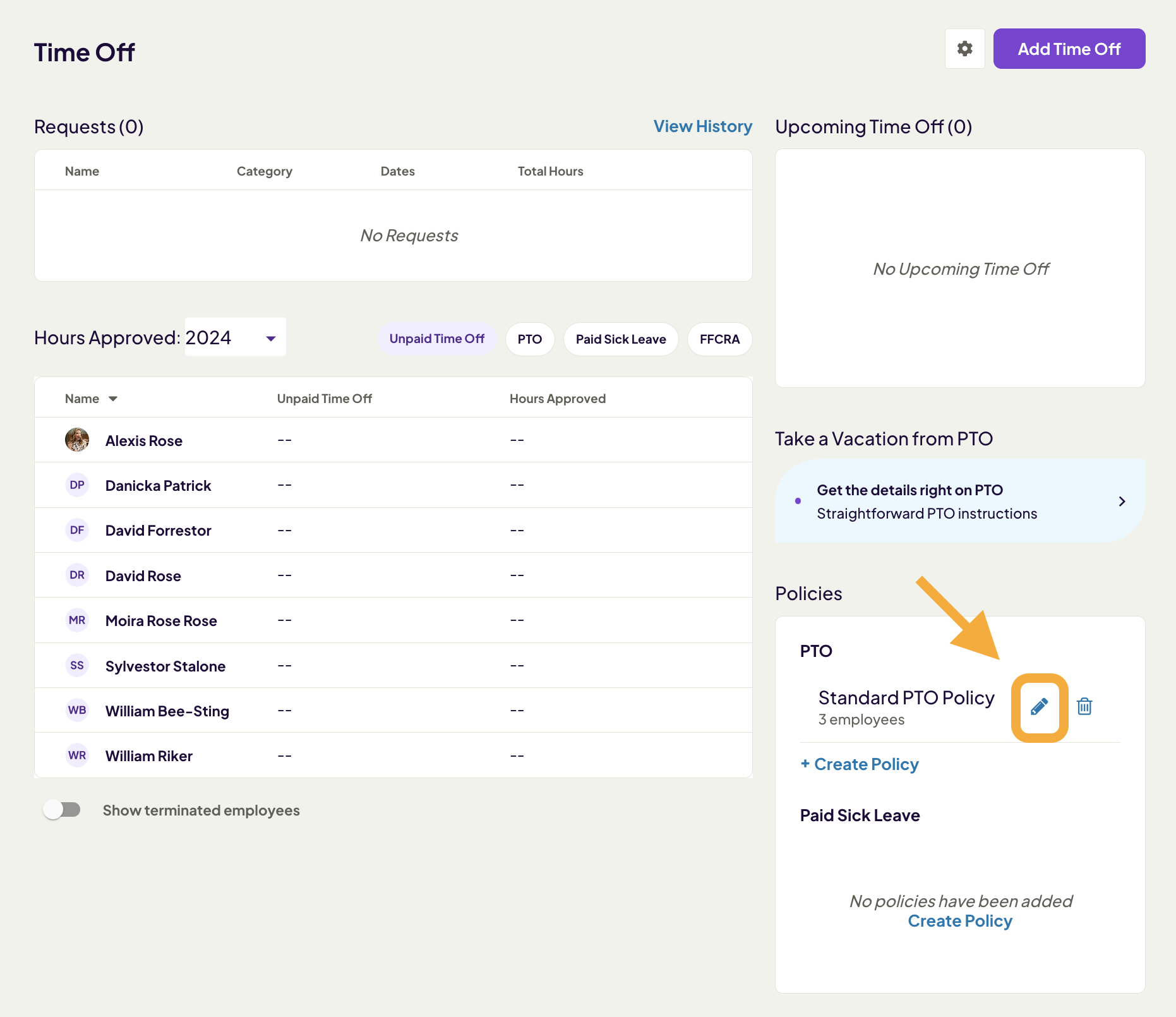Click David Forrestor's DF avatar
1176x1017 pixels.
click(77, 530)
